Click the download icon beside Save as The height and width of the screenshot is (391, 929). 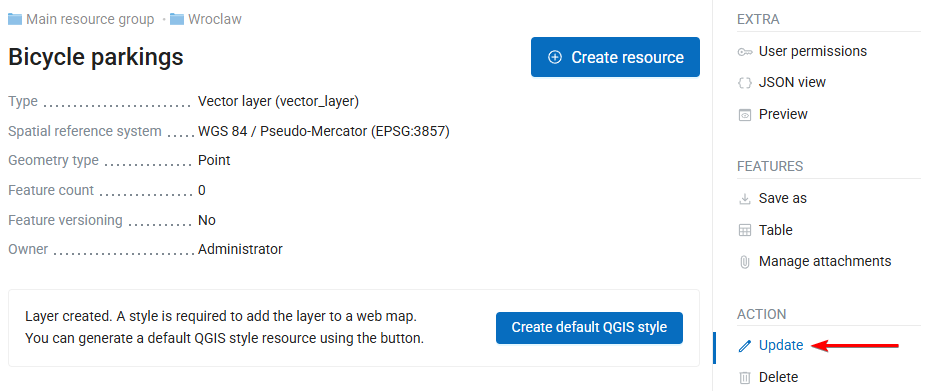[745, 199]
